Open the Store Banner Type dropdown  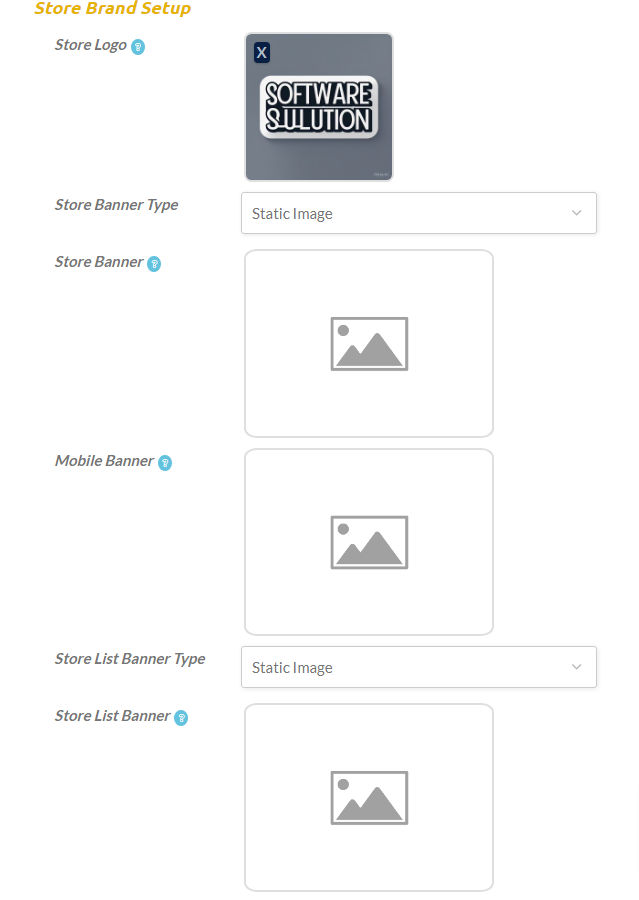(419, 213)
